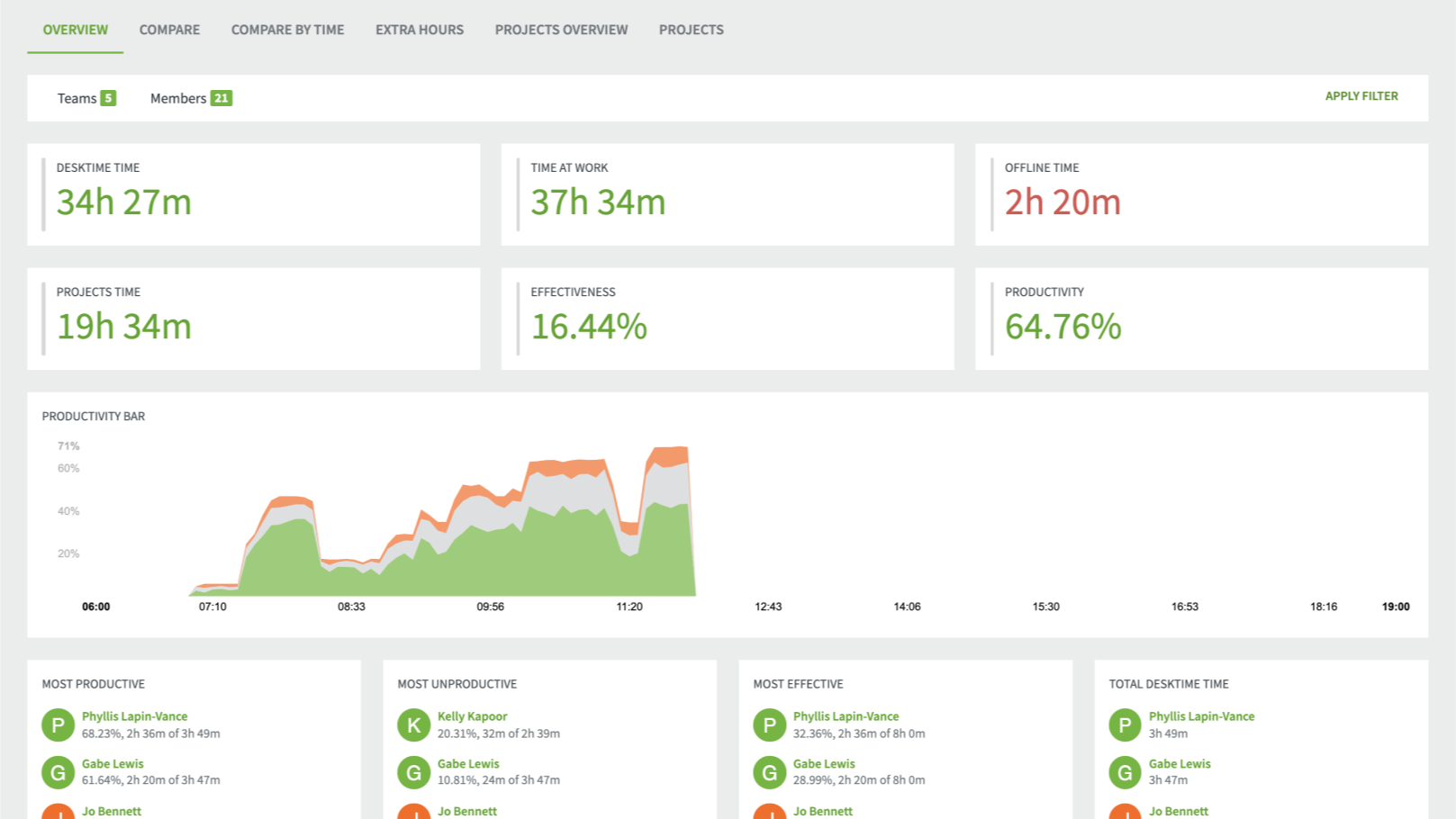Select the Extra Hours tab
The height and width of the screenshot is (819, 1456).
tap(420, 30)
